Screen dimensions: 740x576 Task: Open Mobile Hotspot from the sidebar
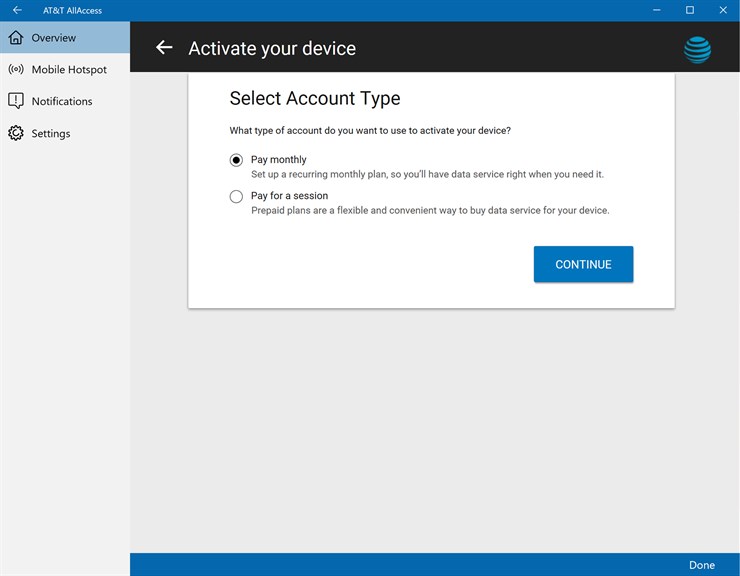65,69
